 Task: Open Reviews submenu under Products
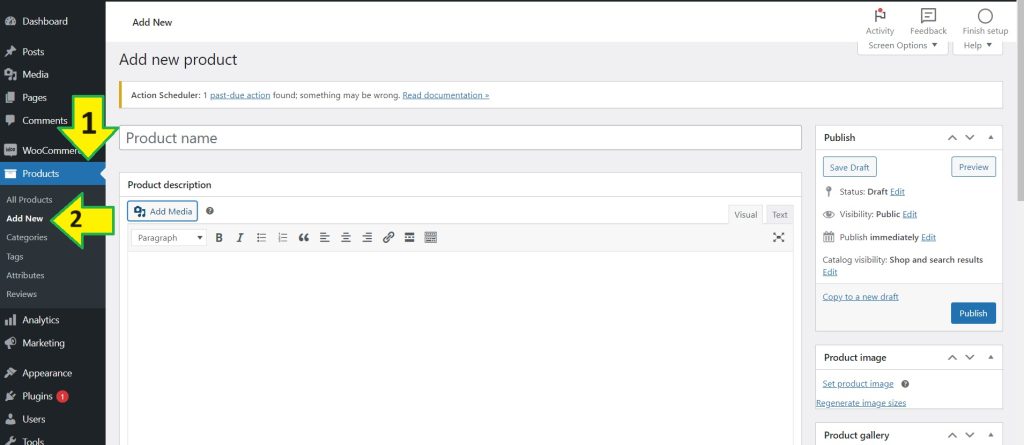(x=22, y=294)
